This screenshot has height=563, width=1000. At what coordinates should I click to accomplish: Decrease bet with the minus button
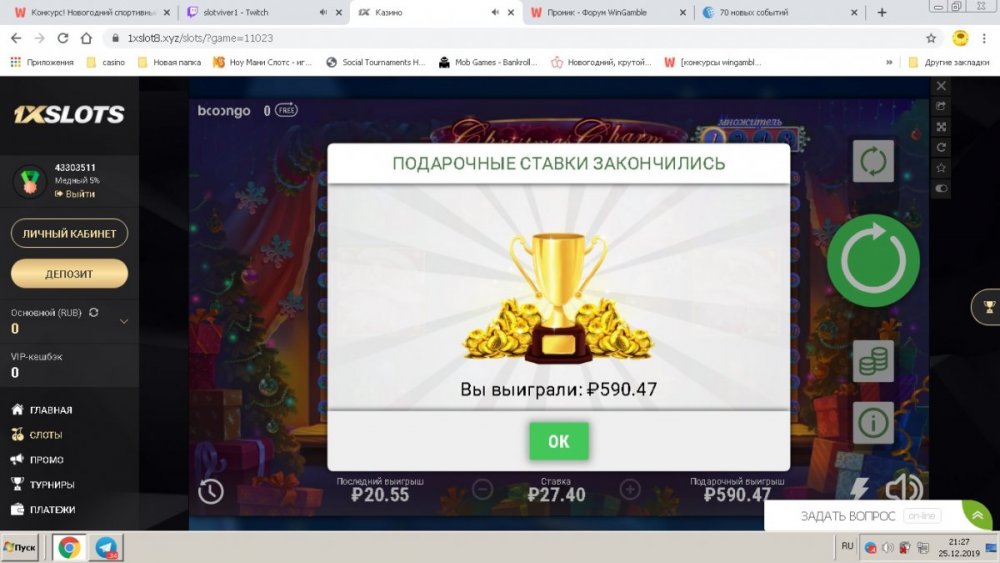[x=483, y=489]
